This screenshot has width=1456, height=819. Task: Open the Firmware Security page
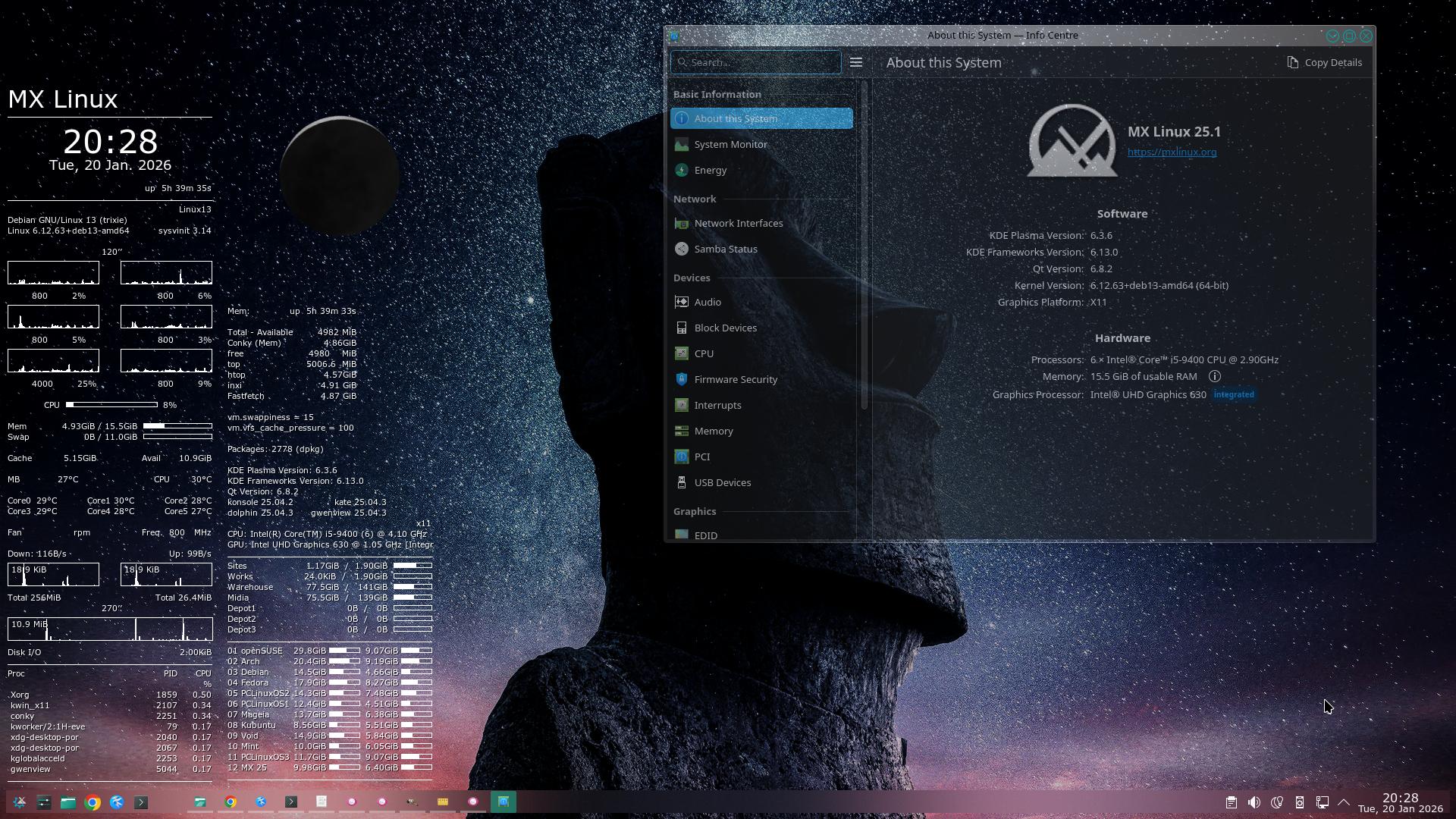coord(735,379)
